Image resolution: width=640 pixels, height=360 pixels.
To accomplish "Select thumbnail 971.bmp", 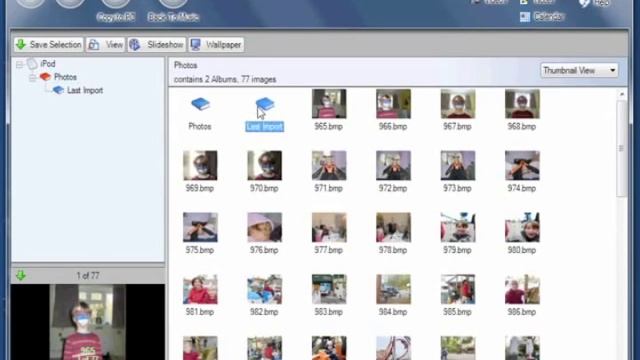I will tap(329, 166).
